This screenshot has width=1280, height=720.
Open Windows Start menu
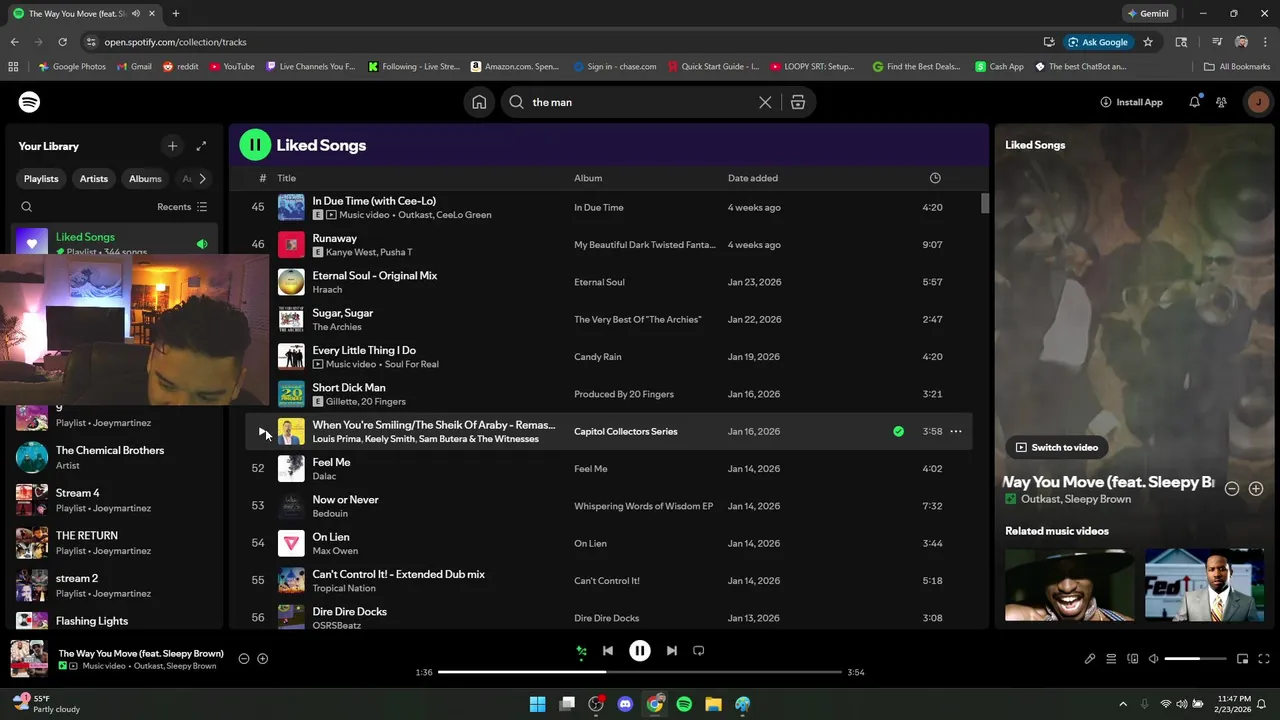coord(538,704)
